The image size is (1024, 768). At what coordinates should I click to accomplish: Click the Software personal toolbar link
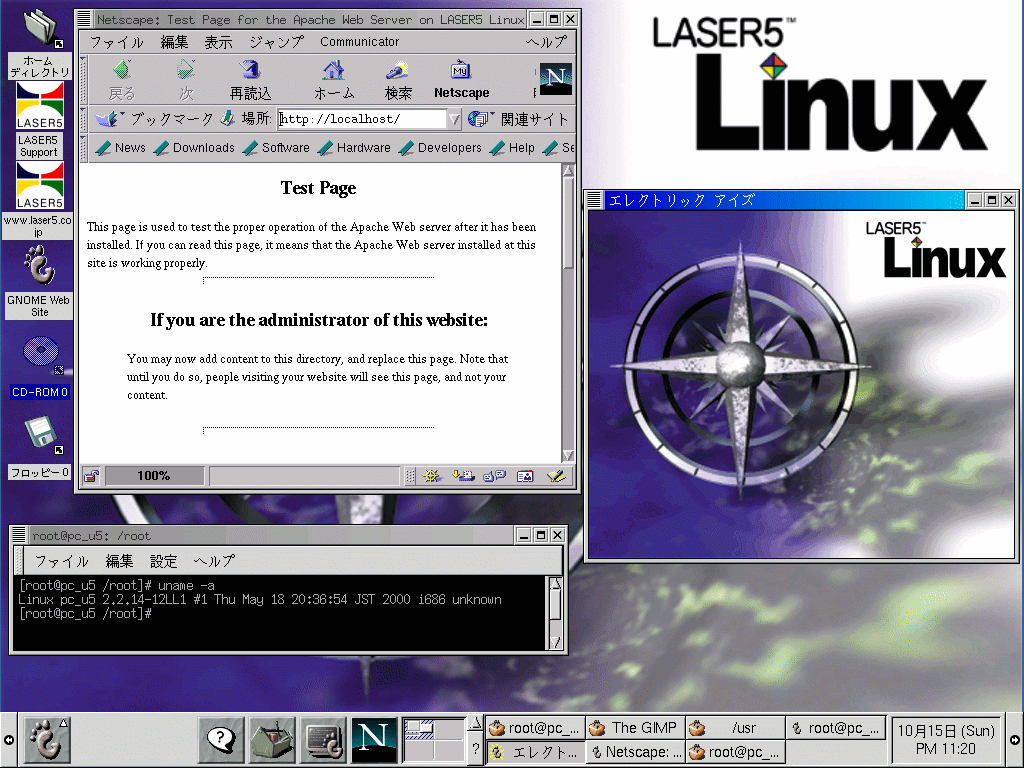[x=276, y=148]
